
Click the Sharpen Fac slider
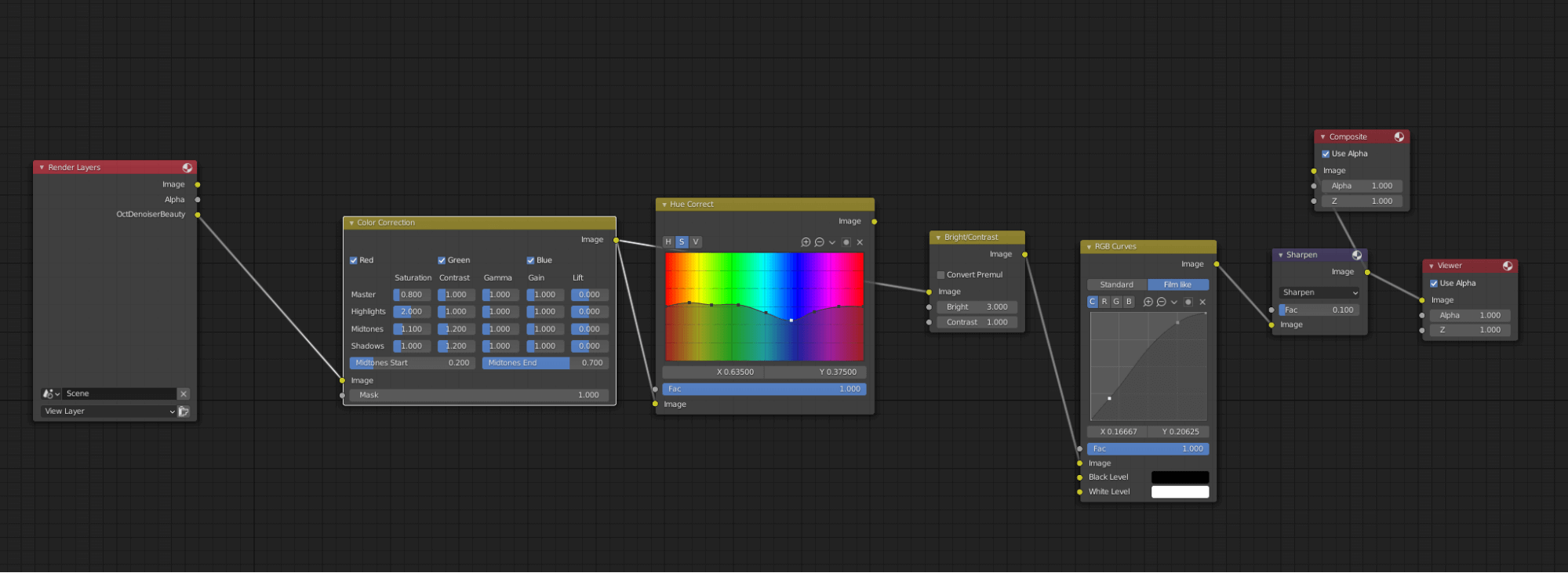tap(1319, 310)
